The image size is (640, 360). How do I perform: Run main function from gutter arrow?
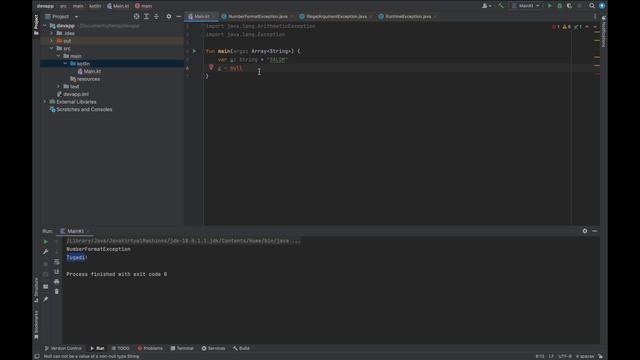tap(194, 51)
